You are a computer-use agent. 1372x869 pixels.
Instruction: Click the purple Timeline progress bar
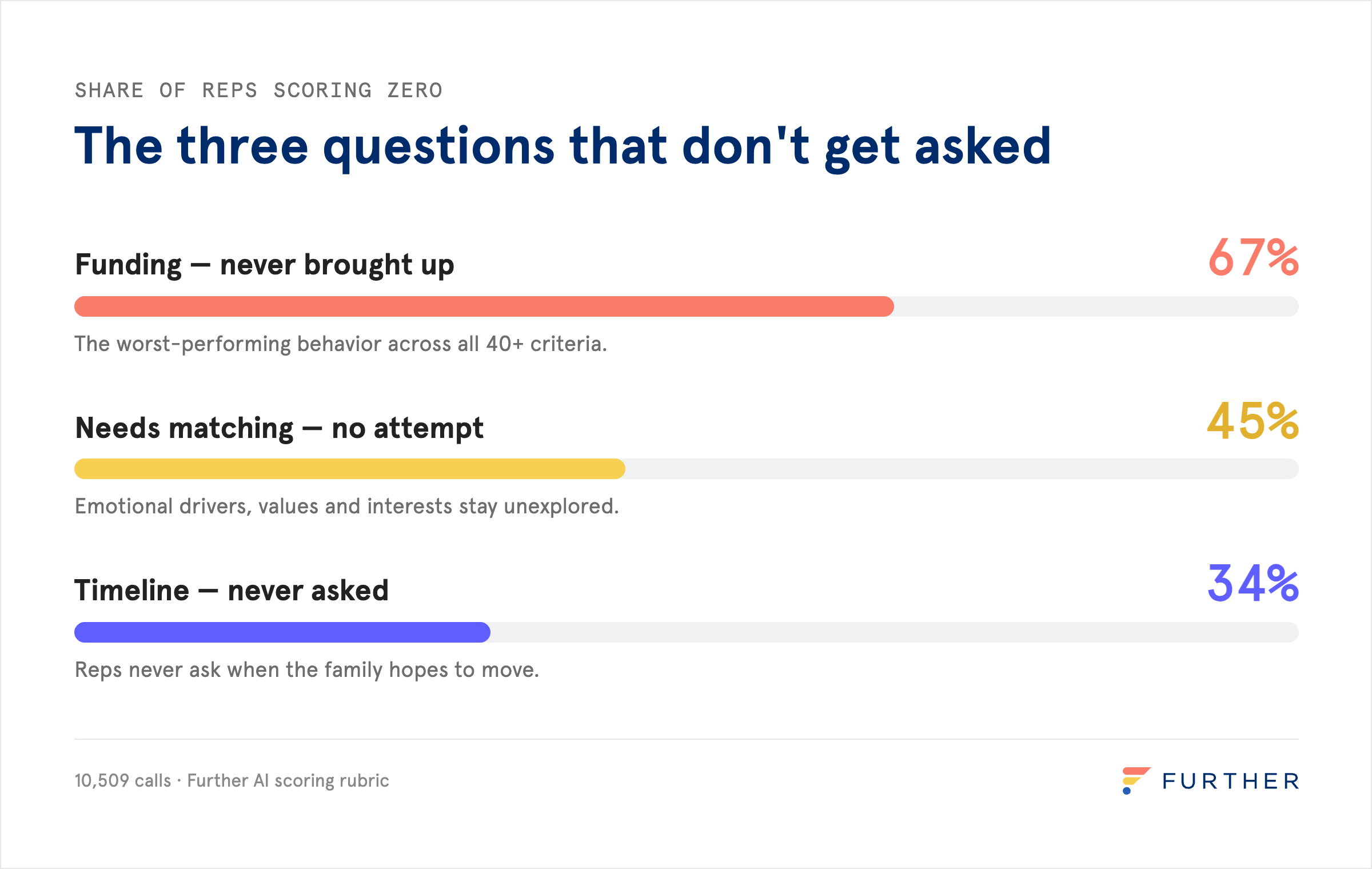(282, 632)
